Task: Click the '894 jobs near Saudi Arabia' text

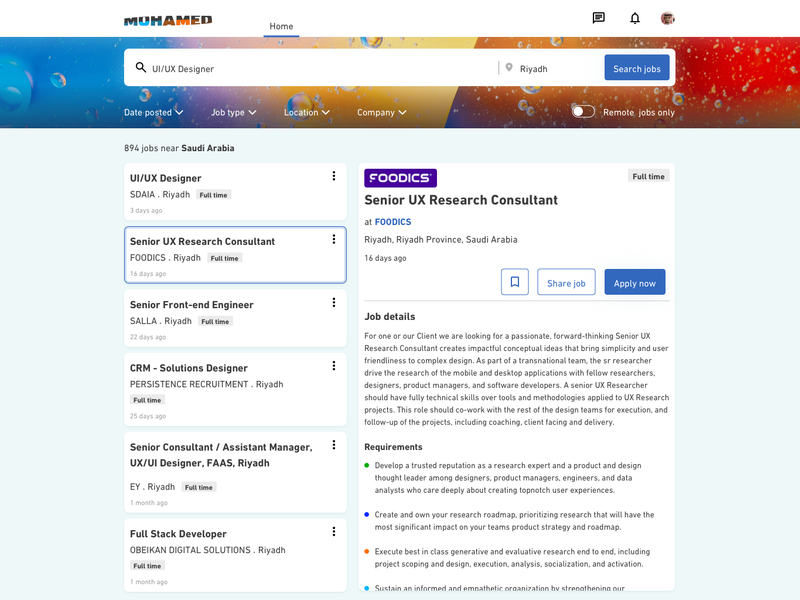Action: [x=179, y=148]
